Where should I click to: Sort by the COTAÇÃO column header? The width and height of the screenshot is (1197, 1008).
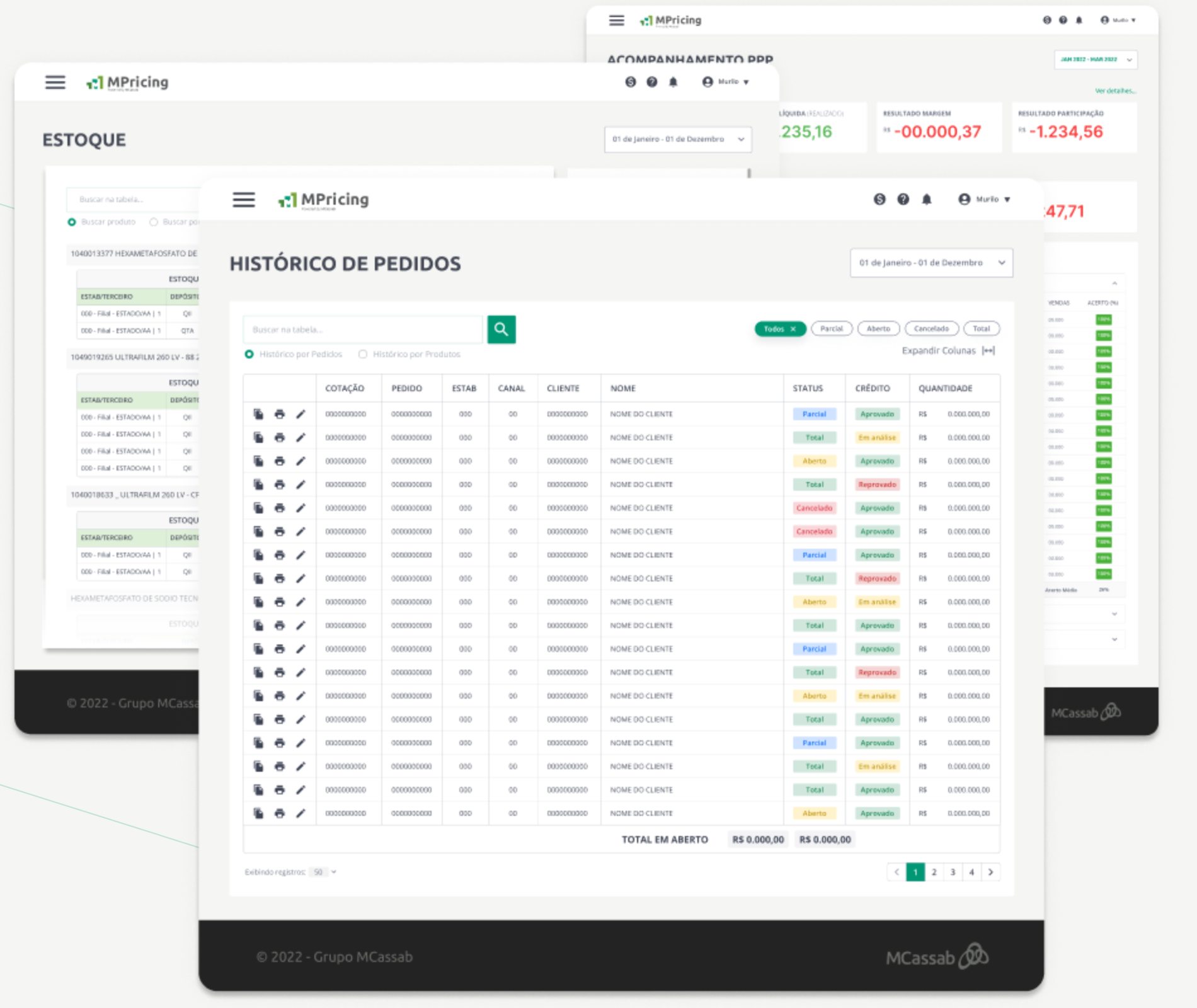coord(345,388)
